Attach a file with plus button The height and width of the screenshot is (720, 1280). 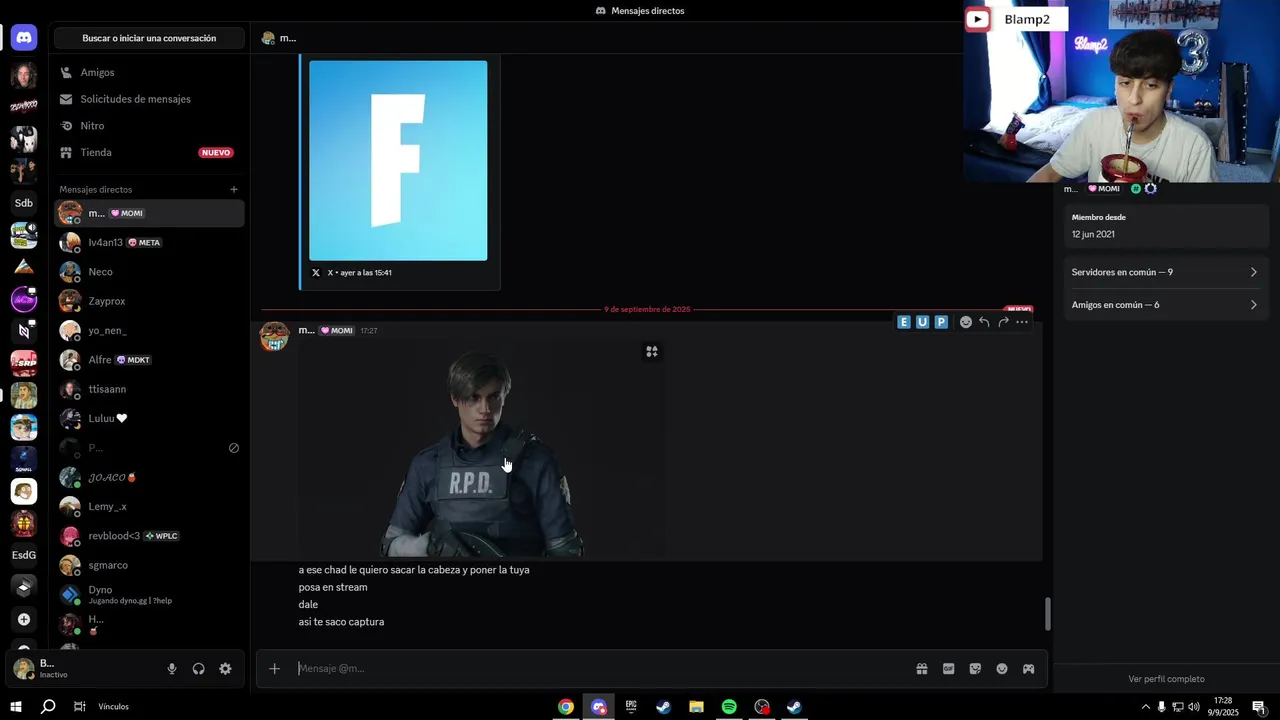tap(274, 668)
